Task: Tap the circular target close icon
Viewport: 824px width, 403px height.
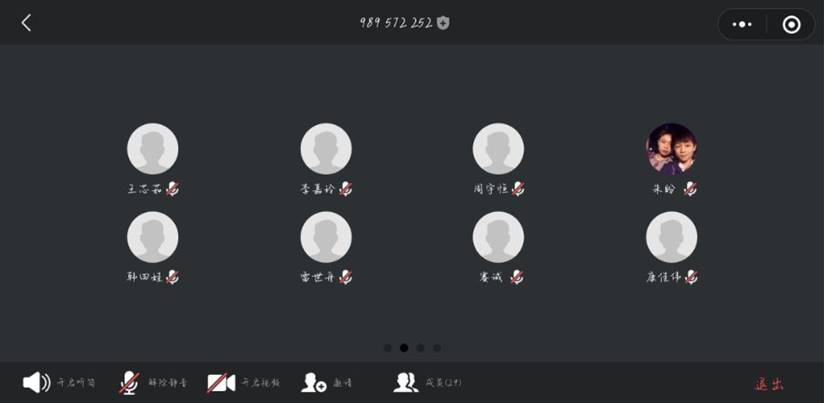Action: (791, 24)
